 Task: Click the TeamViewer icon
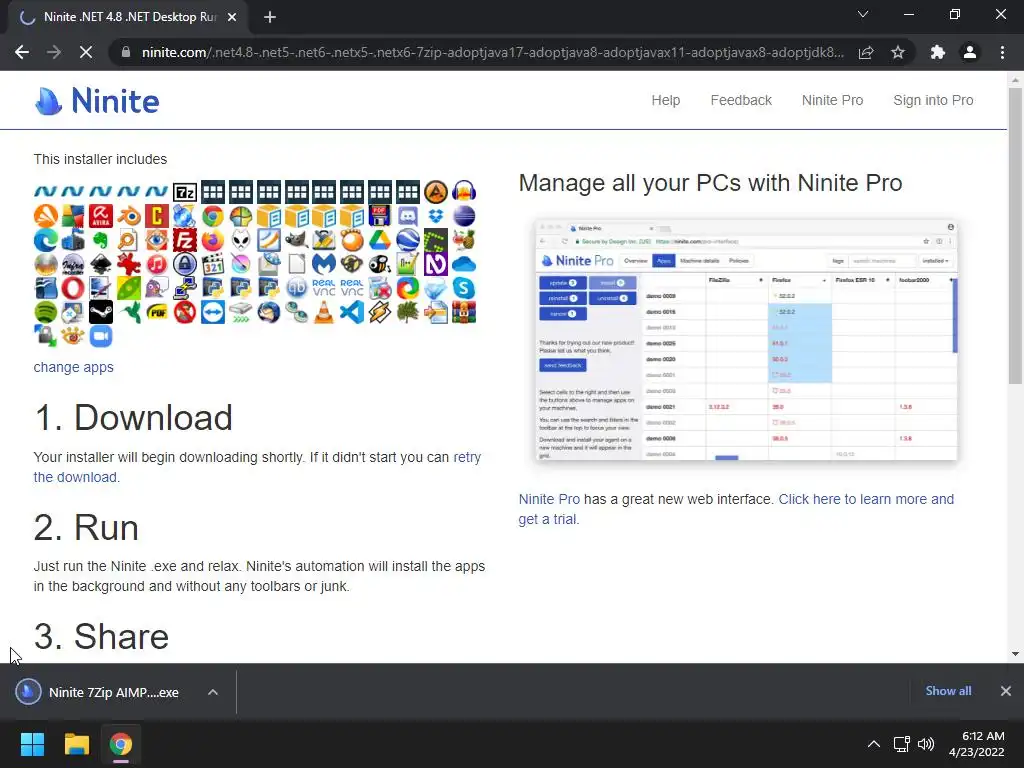(x=213, y=312)
